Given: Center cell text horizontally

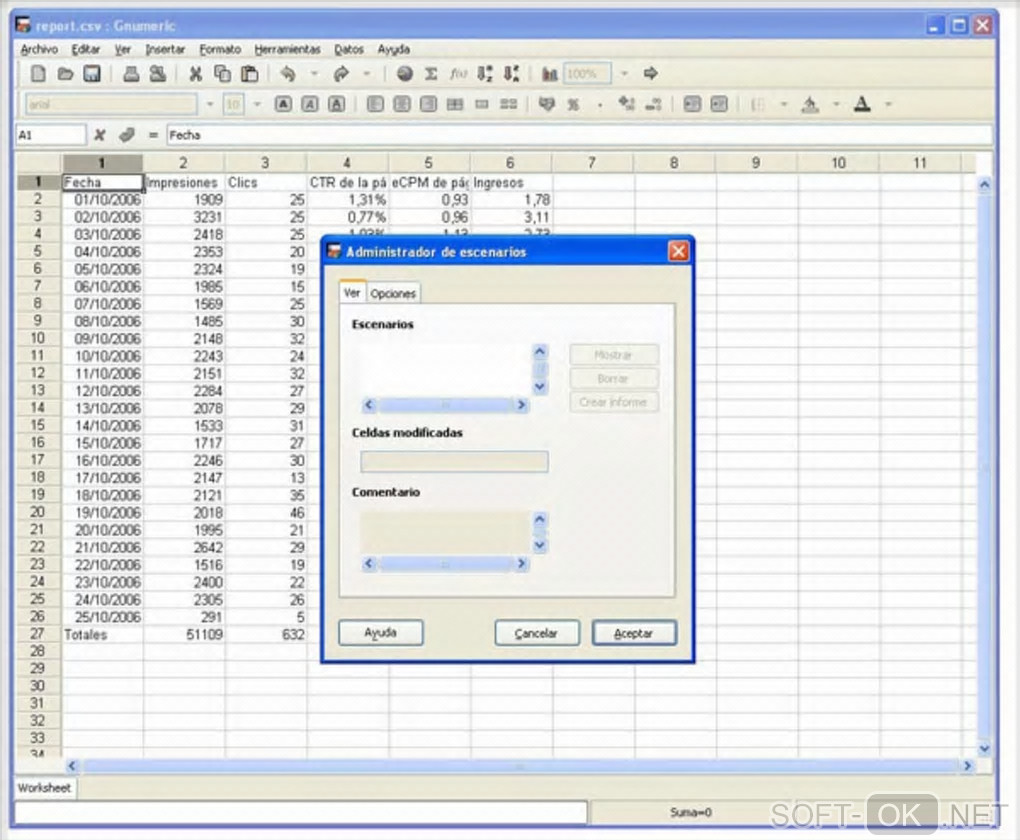Looking at the screenshot, I should tap(402, 104).
